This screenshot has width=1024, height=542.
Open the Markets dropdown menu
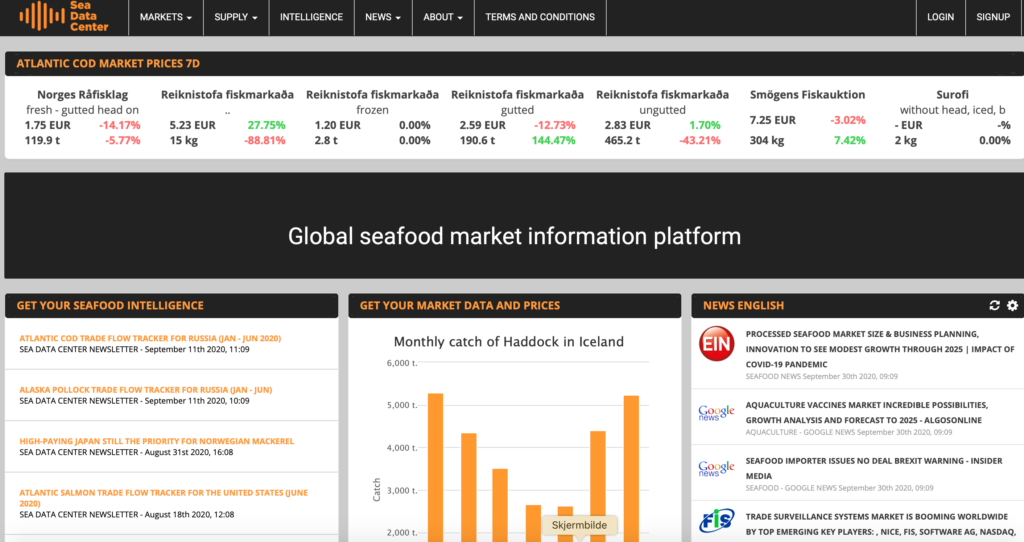[x=166, y=17]
